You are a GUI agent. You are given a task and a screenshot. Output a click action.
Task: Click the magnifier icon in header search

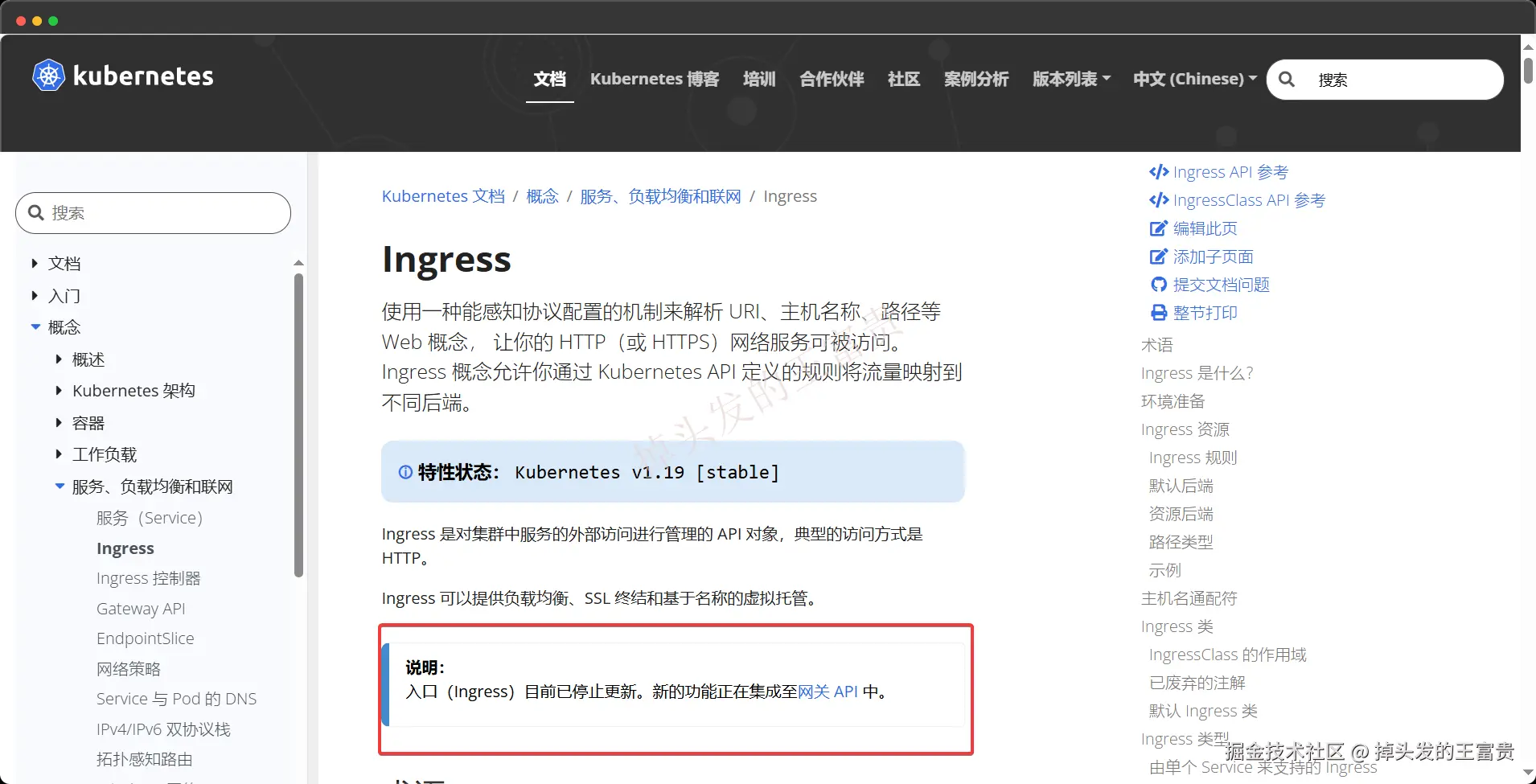point(1287,80)
